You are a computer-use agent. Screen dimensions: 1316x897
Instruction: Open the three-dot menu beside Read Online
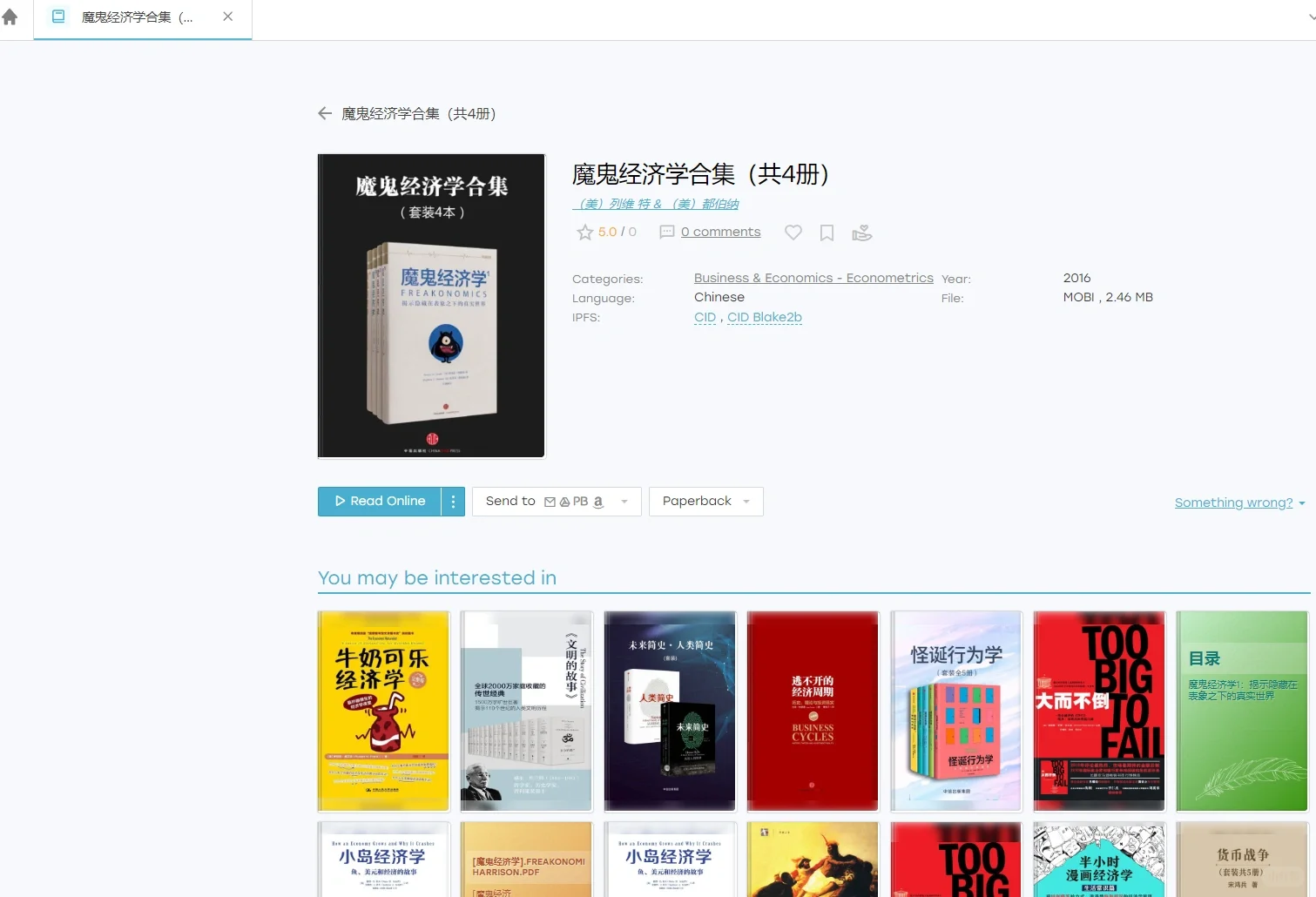coord(453,501)
